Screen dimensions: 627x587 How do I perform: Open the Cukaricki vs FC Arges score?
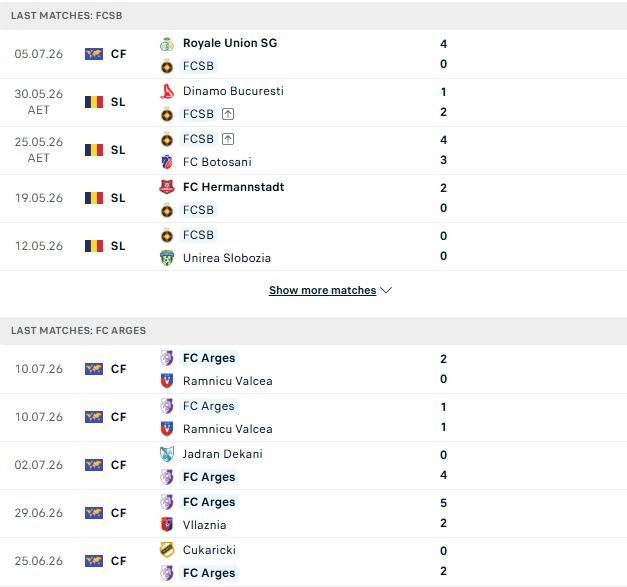pyautogui.click(x=443, y=561)
